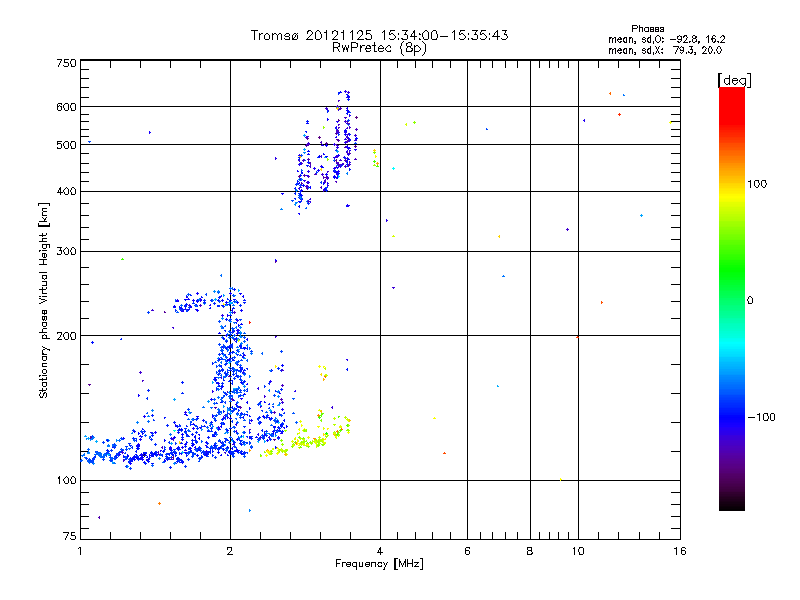Viewport: 800px width, 600px height.
Task: Click the purple F-layer echo cluster above 400 km
Action: point(326,153)
